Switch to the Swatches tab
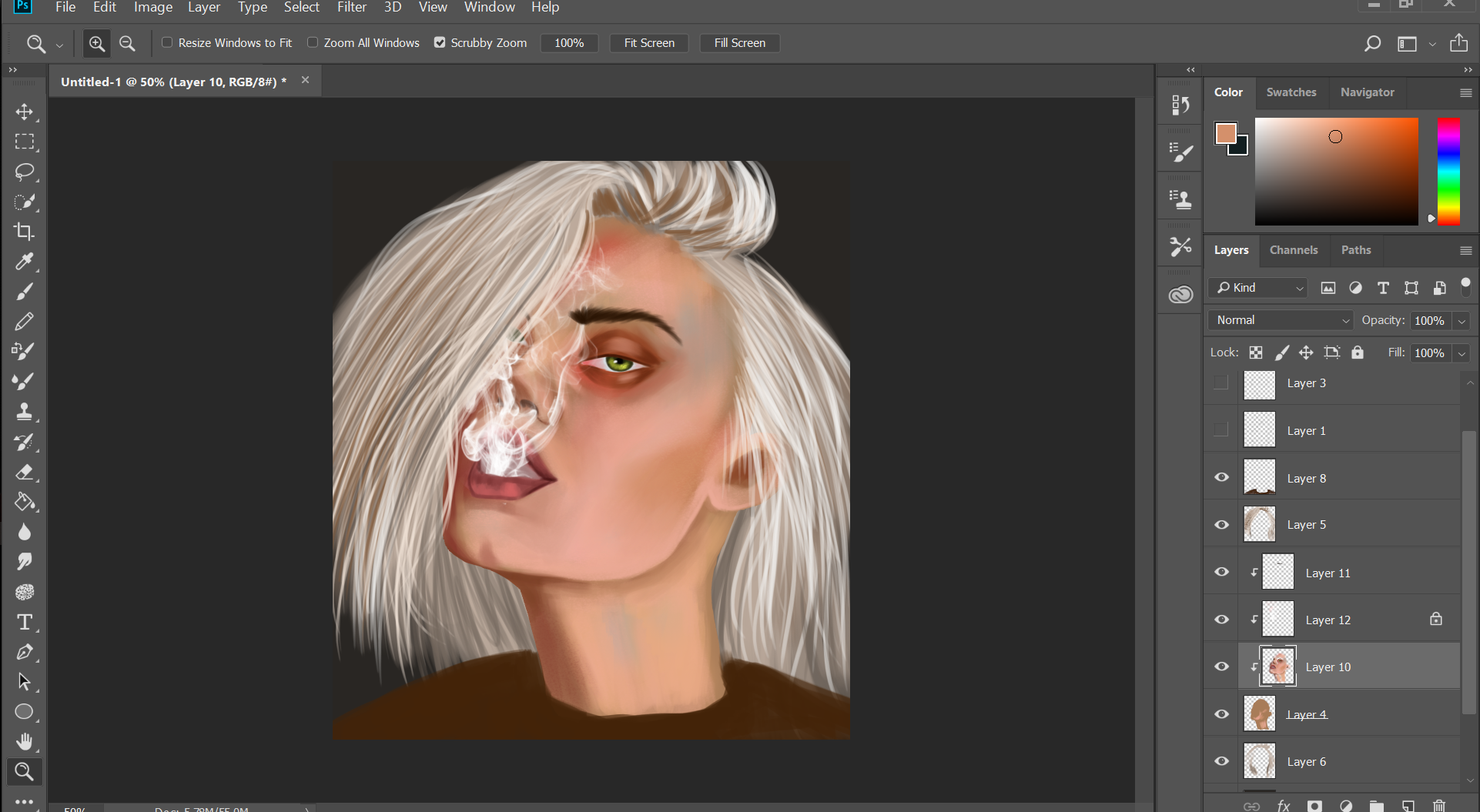Screen dimensions: 1480x812 pos(1291,92)
